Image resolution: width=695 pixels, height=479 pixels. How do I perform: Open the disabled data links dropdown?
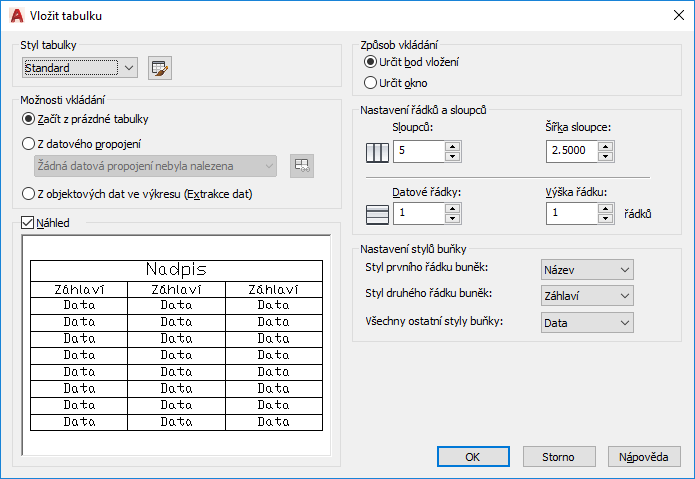[156, 166]
